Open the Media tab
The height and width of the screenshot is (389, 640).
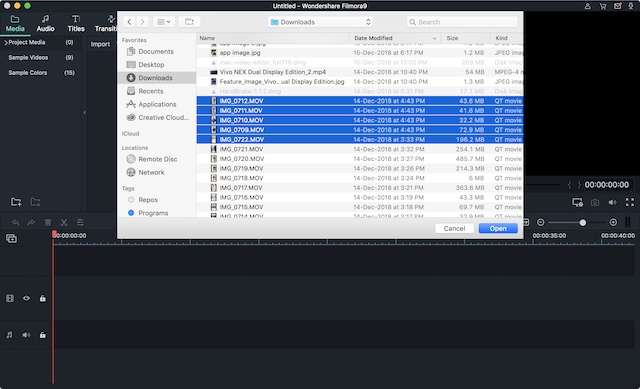click(15, 24)
